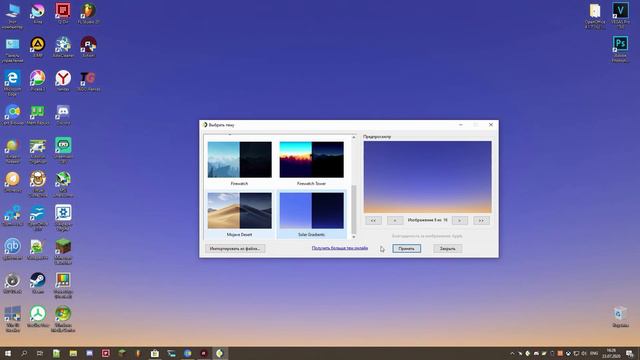The height and width of the screenshot is (360, 640).
Task: Open the notification center in system tray
Action: coord(630,353)
